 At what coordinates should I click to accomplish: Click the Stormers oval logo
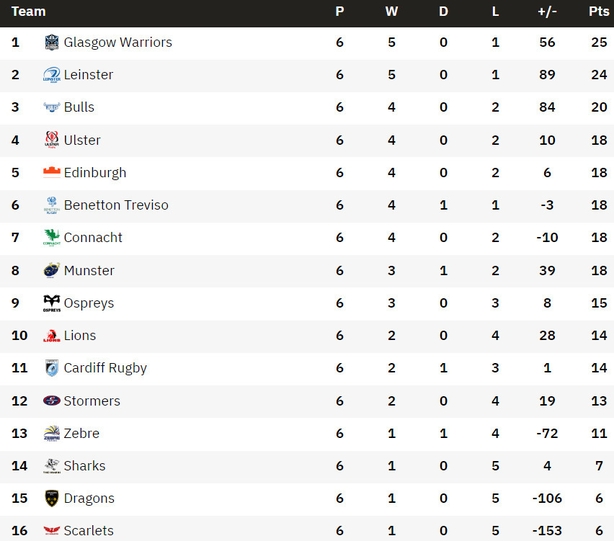(x=52, y=400)
